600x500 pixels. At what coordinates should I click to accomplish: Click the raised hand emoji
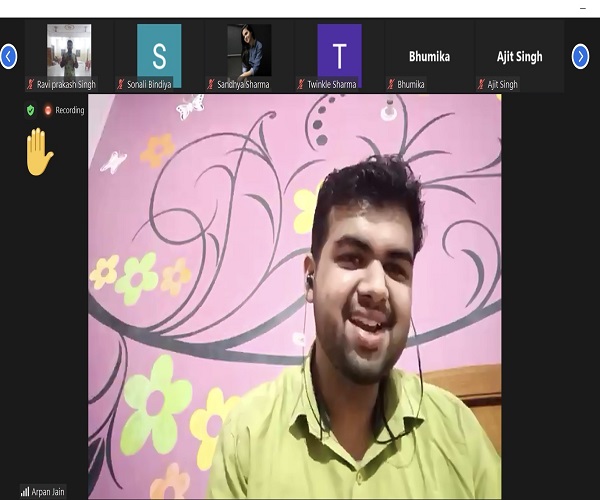point(39,152)
